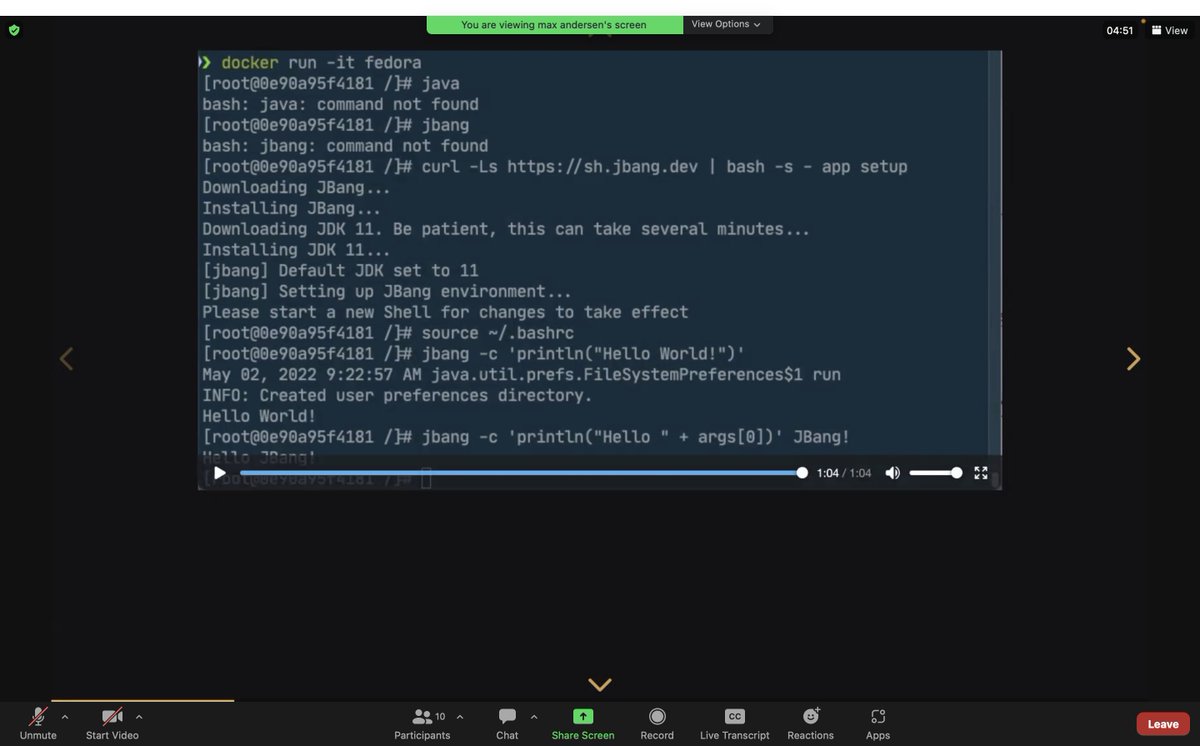Viewport: 1200px width, 746px height.
Task: Click the green Share Screen button
Action: [583, 723]
